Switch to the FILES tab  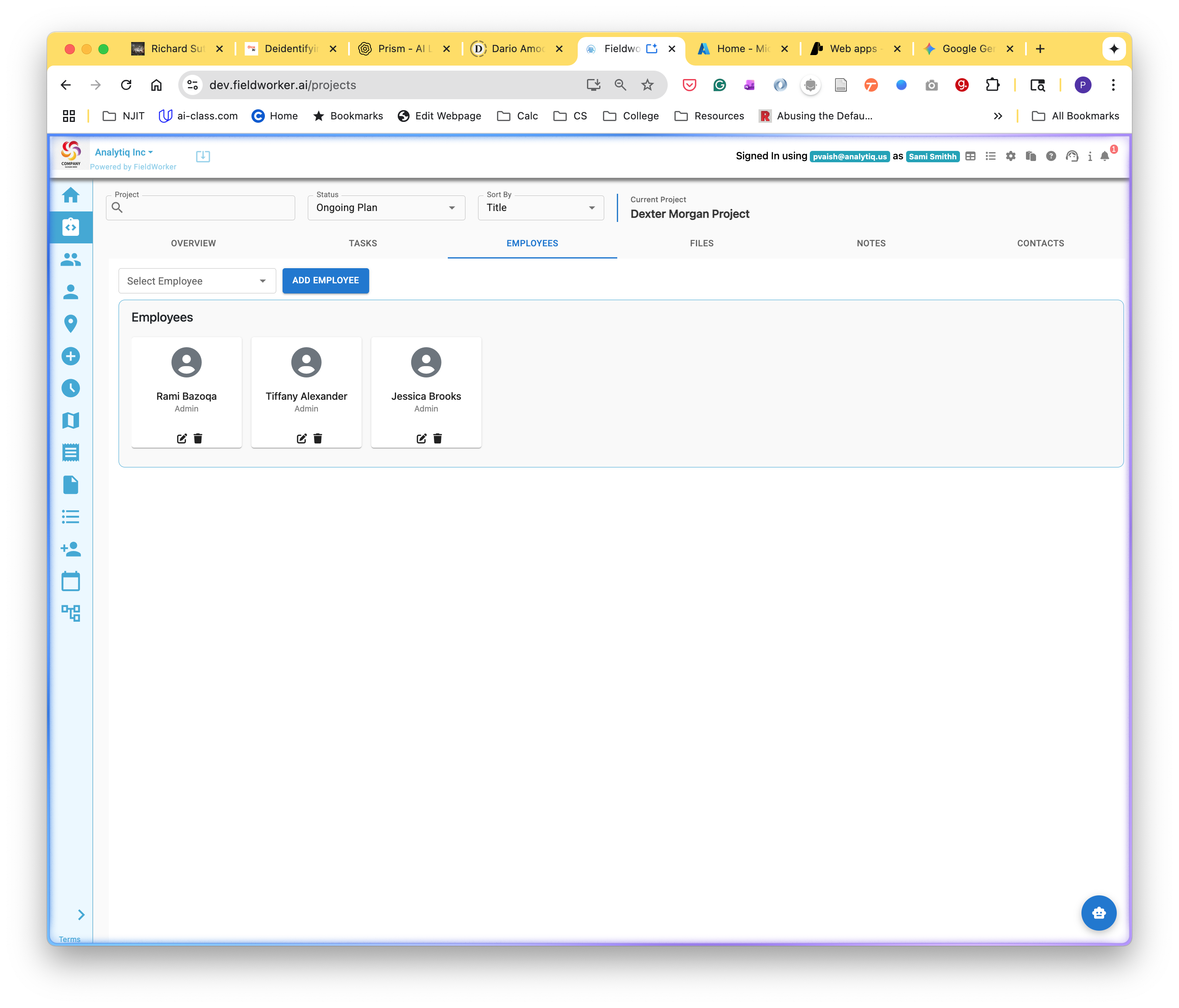[702, 243]
